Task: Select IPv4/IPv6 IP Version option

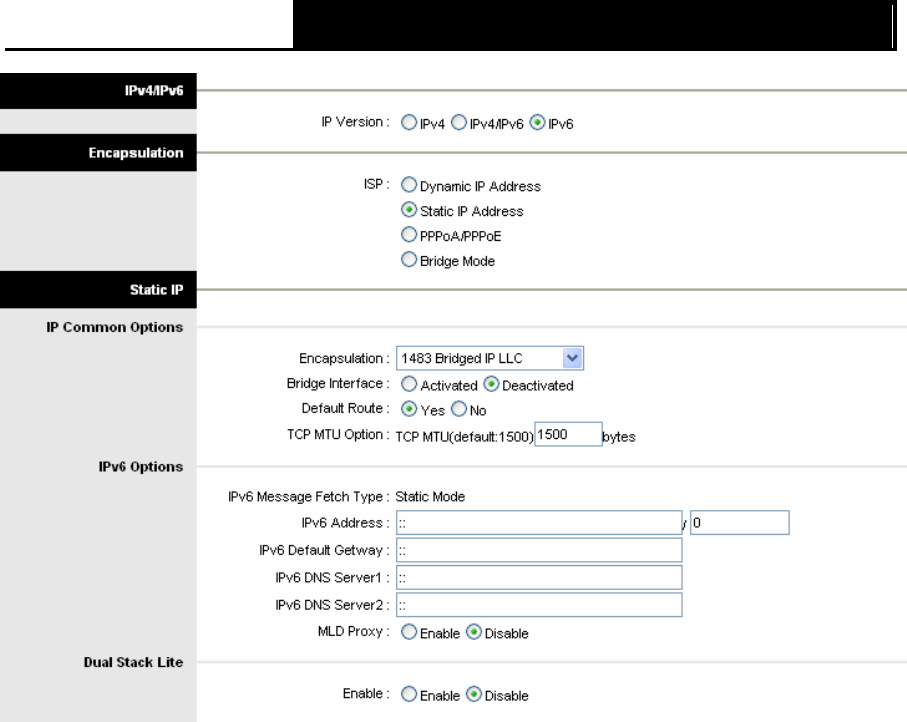Action: pyautogui.click(x=459, y=123)
